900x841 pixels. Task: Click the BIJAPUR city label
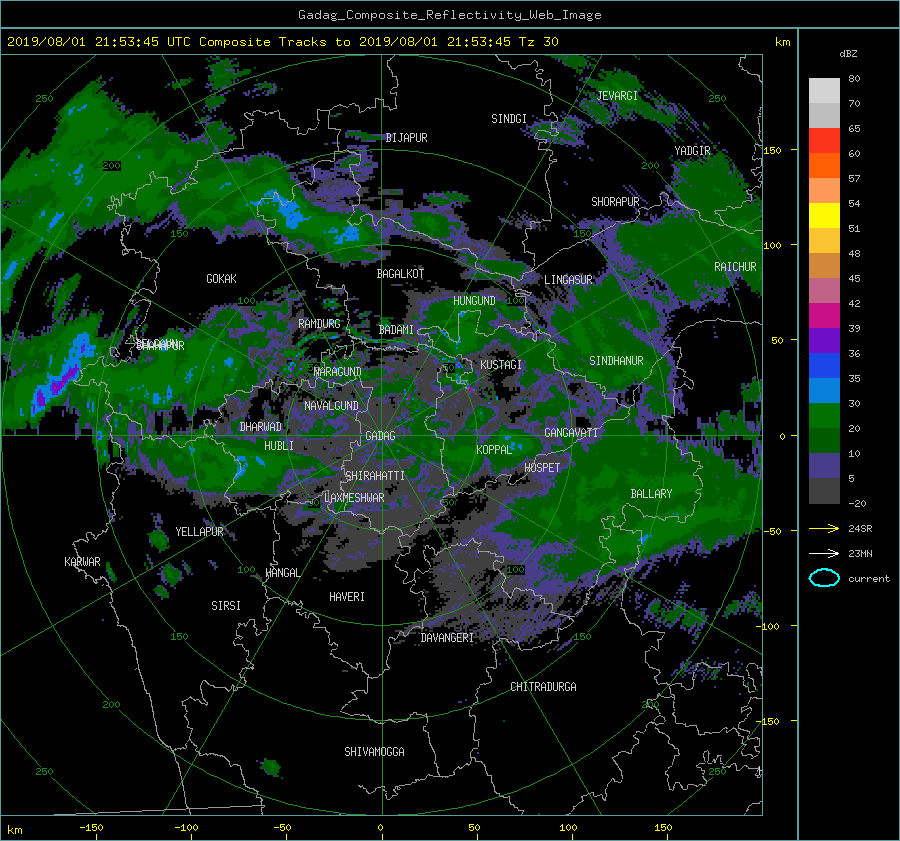coord(406,138)
